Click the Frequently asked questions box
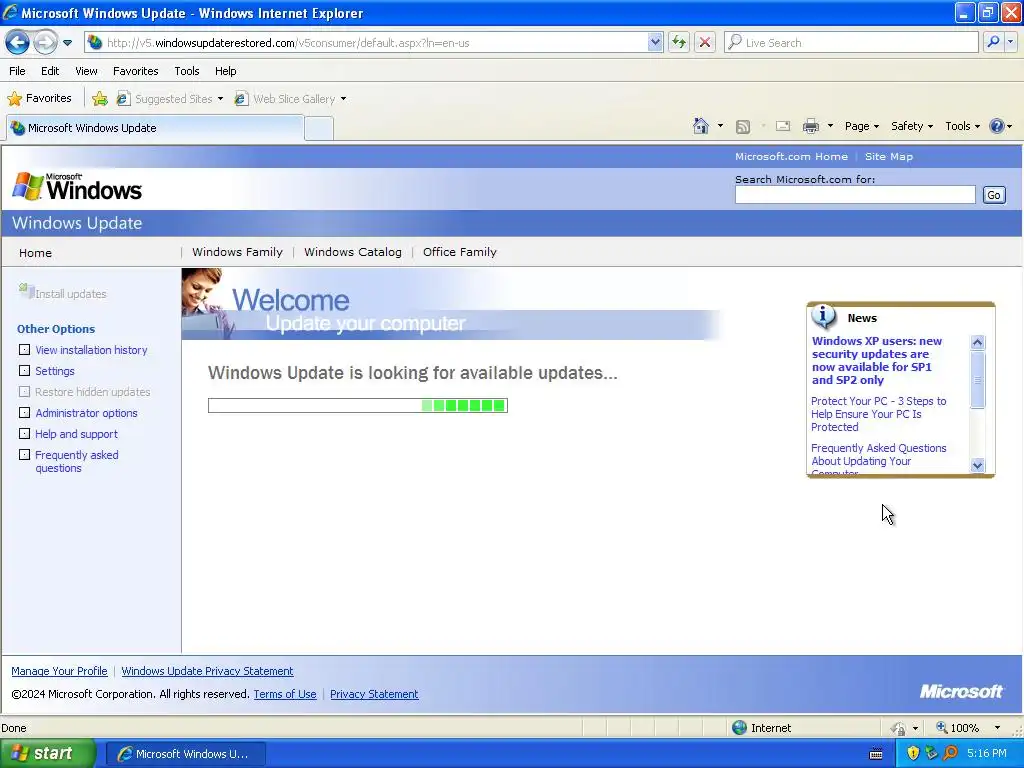Viewport: 1024px width, 768px height. point(24,455)
